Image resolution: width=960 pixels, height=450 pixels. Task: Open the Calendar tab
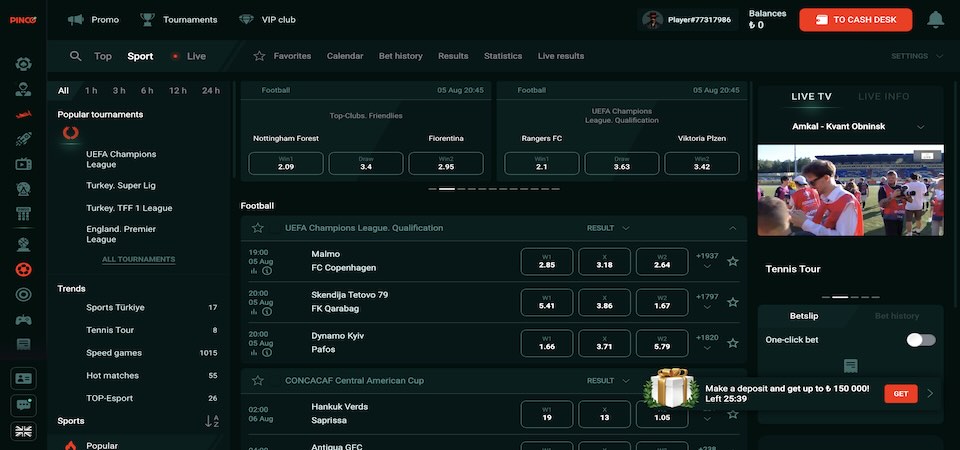click(x=345, y=56)
